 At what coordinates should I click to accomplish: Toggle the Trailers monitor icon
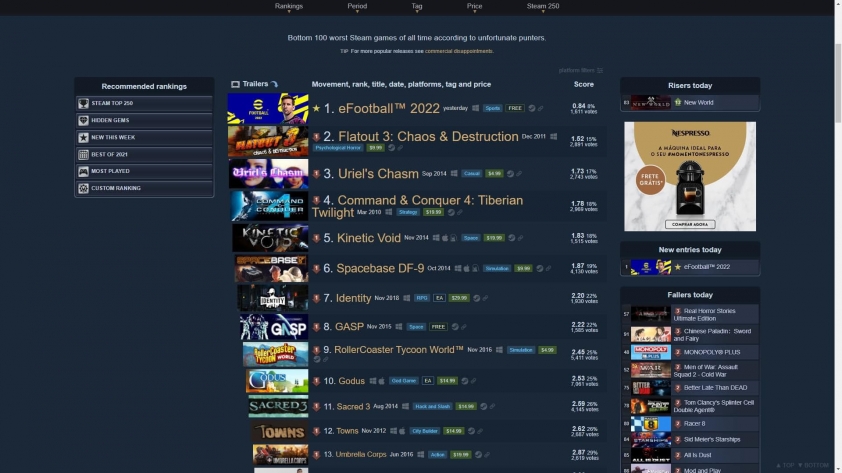click(235, 84)
